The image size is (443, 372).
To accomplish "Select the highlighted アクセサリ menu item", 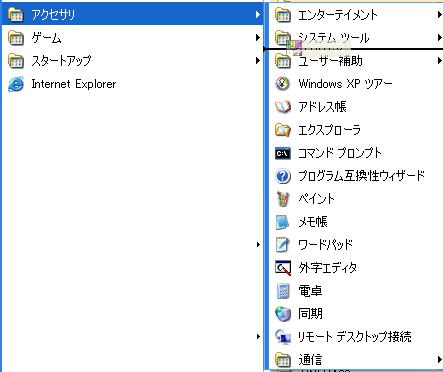I will coord(132,14).
